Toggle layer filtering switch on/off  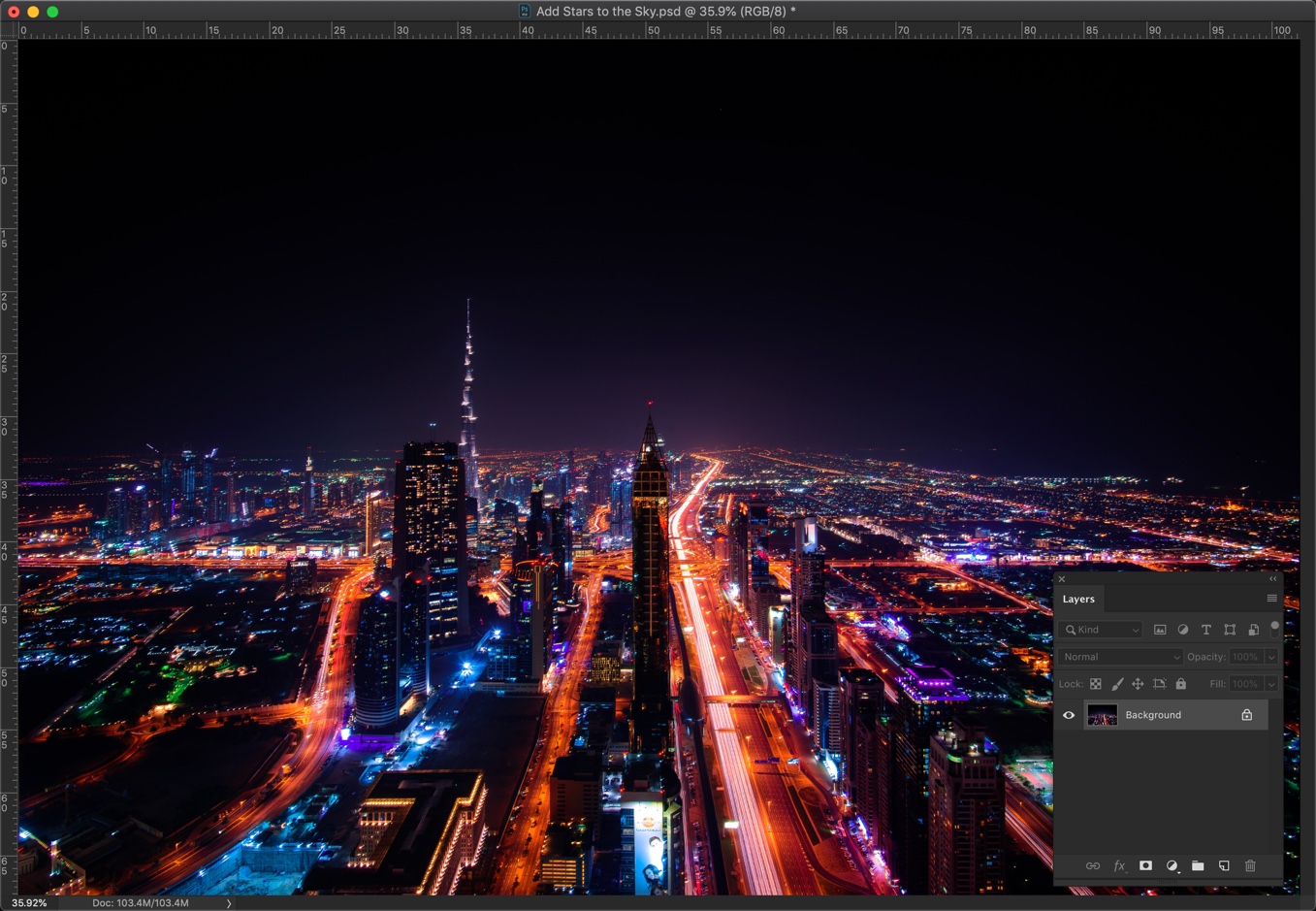pyautogui.click(x=1274, y=629)
